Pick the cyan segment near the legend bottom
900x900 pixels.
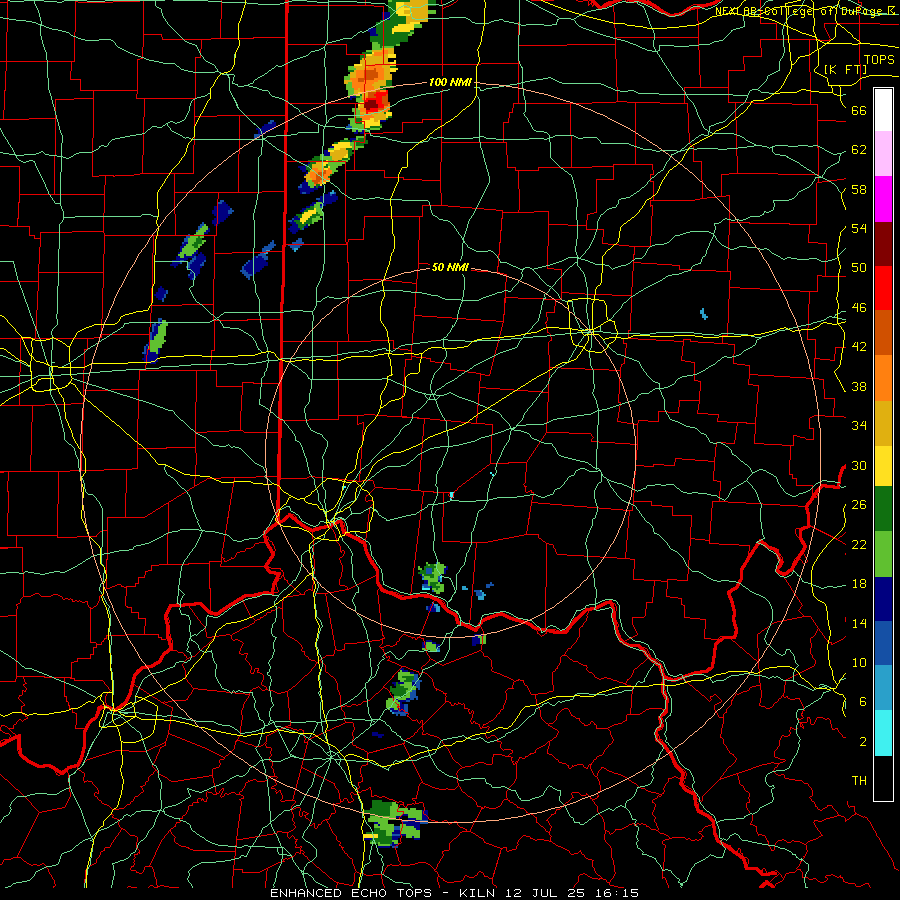click(x=883, y=732)
